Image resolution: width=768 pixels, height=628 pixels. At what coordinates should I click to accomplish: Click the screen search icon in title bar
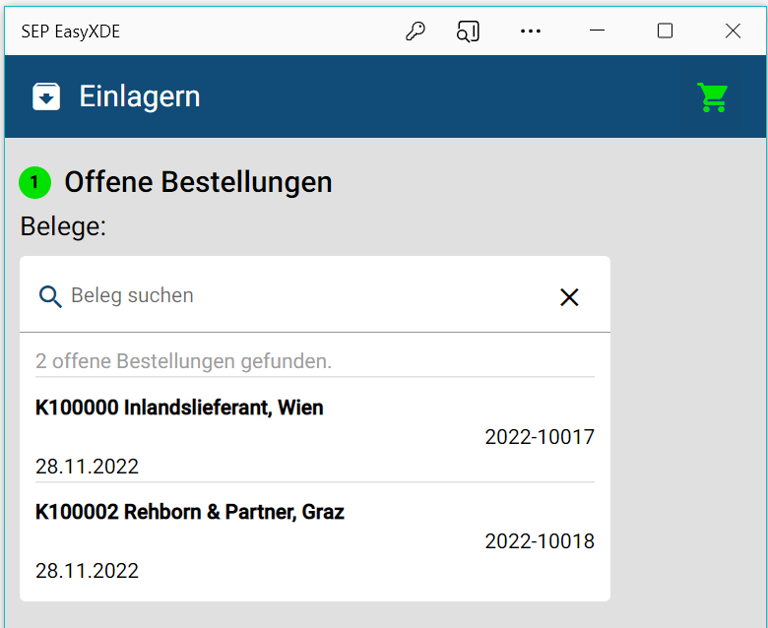click(x=468, y=31)
